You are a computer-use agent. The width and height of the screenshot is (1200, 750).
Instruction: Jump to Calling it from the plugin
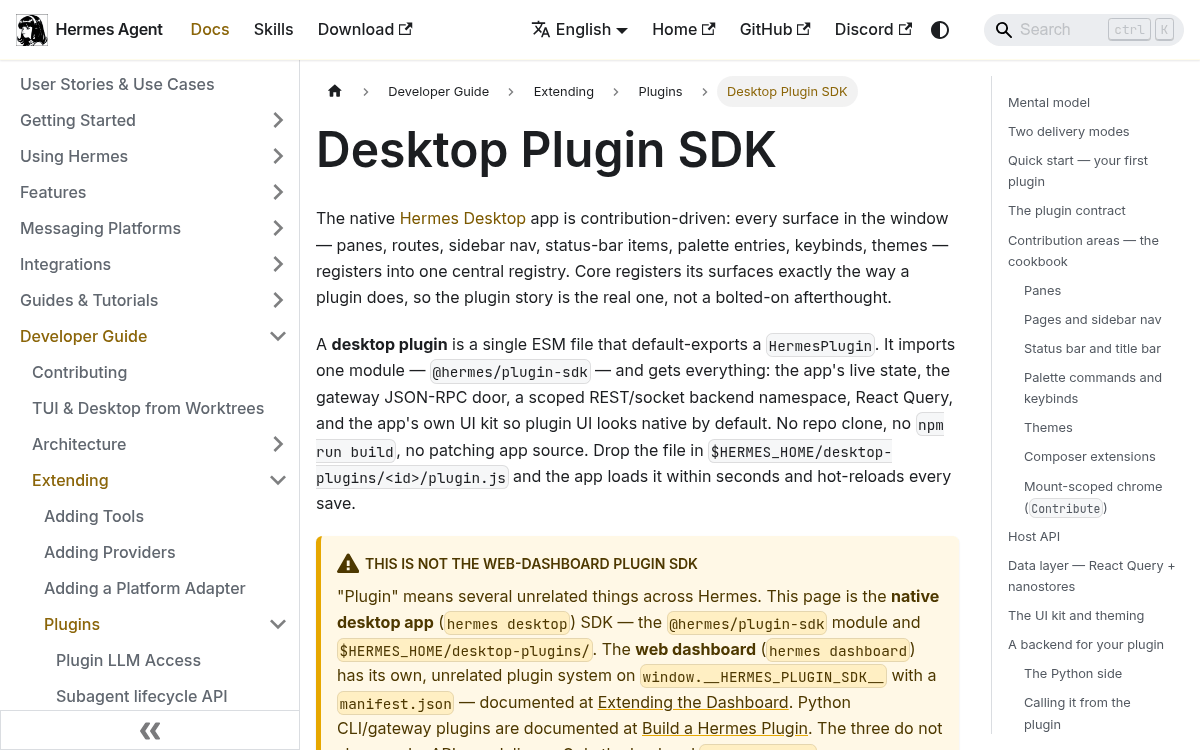[1077, 713]
